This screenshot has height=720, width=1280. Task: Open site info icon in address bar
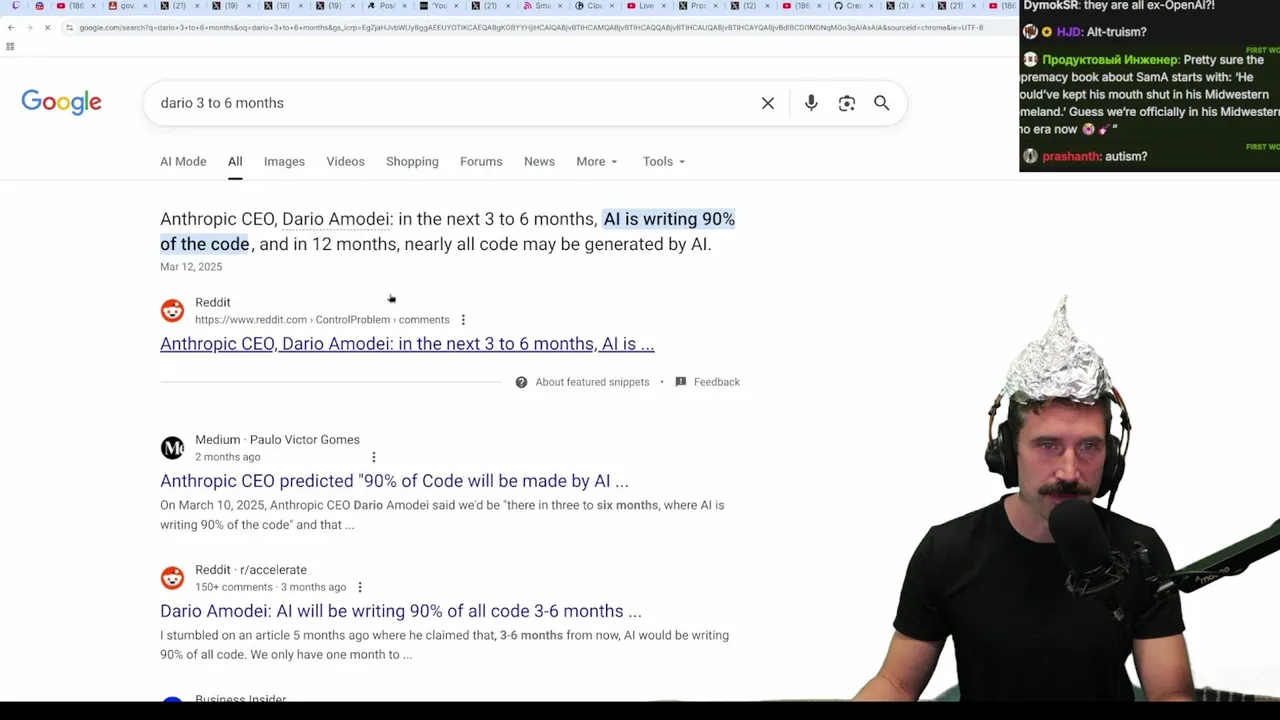point(69,27)
